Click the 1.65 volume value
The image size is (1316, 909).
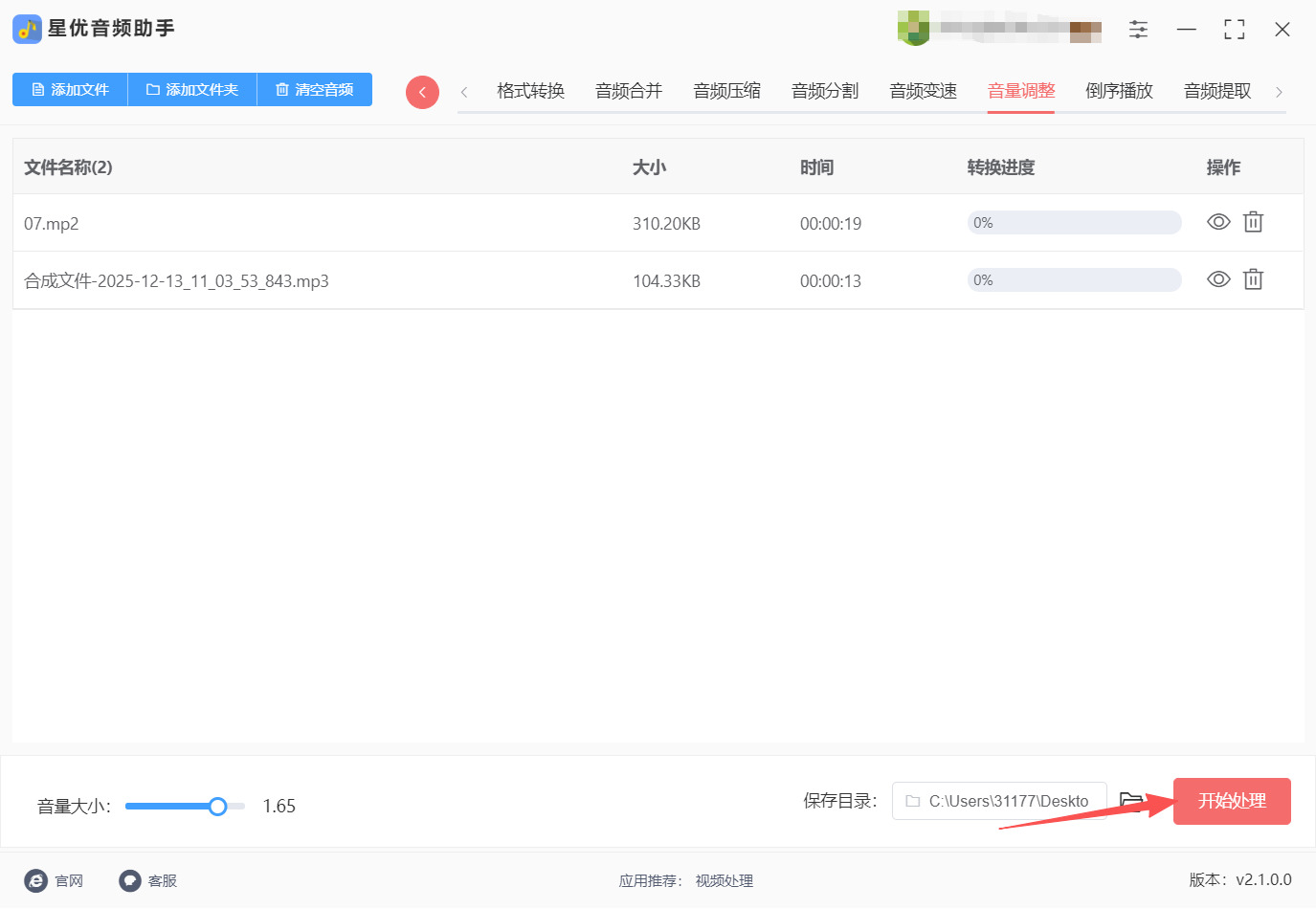[x=279, y=807]
